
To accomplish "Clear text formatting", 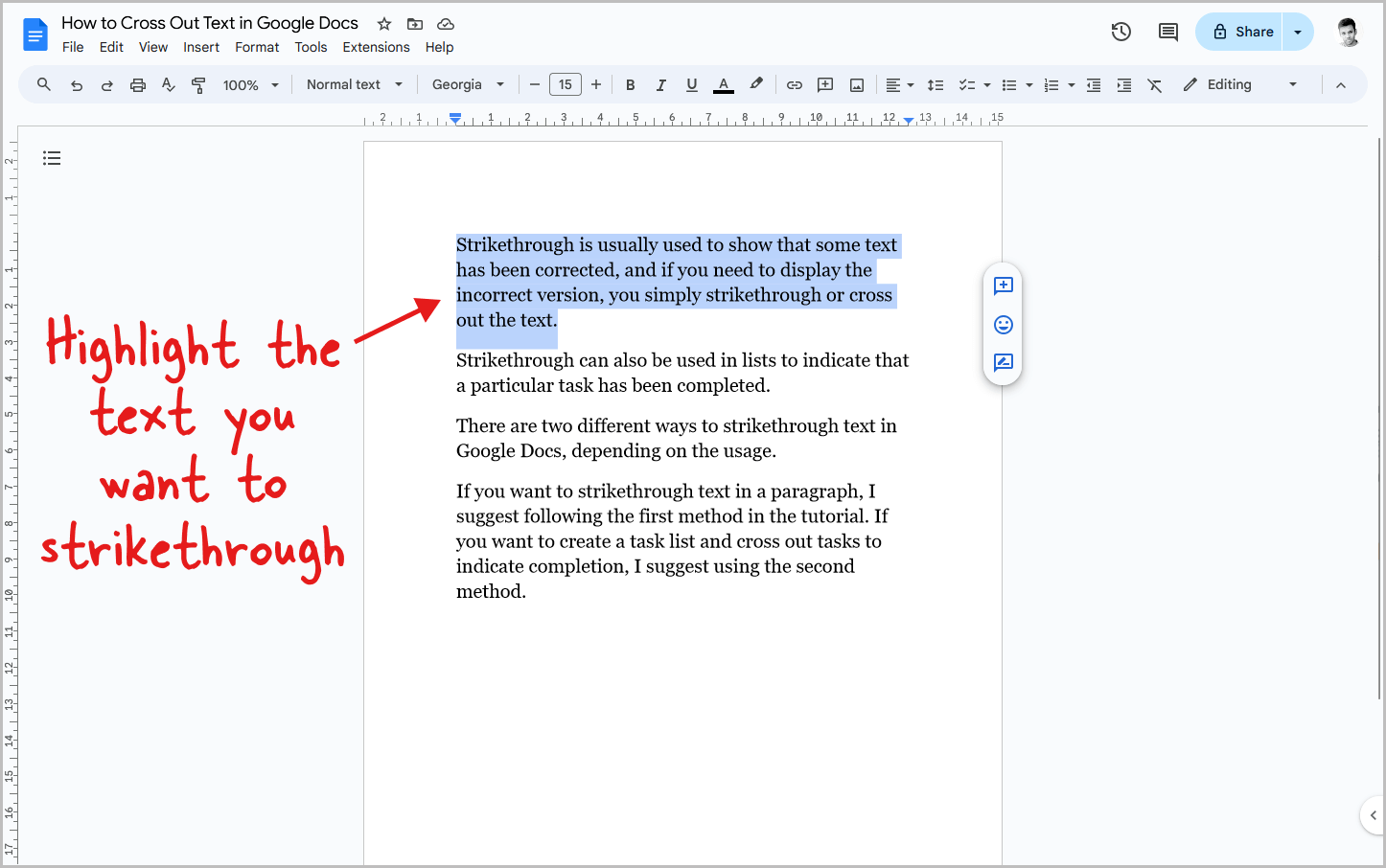I will click(x=1155, y=85).
